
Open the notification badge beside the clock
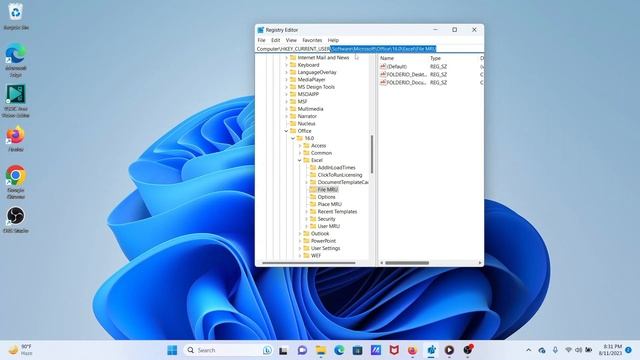click(629, 350)
